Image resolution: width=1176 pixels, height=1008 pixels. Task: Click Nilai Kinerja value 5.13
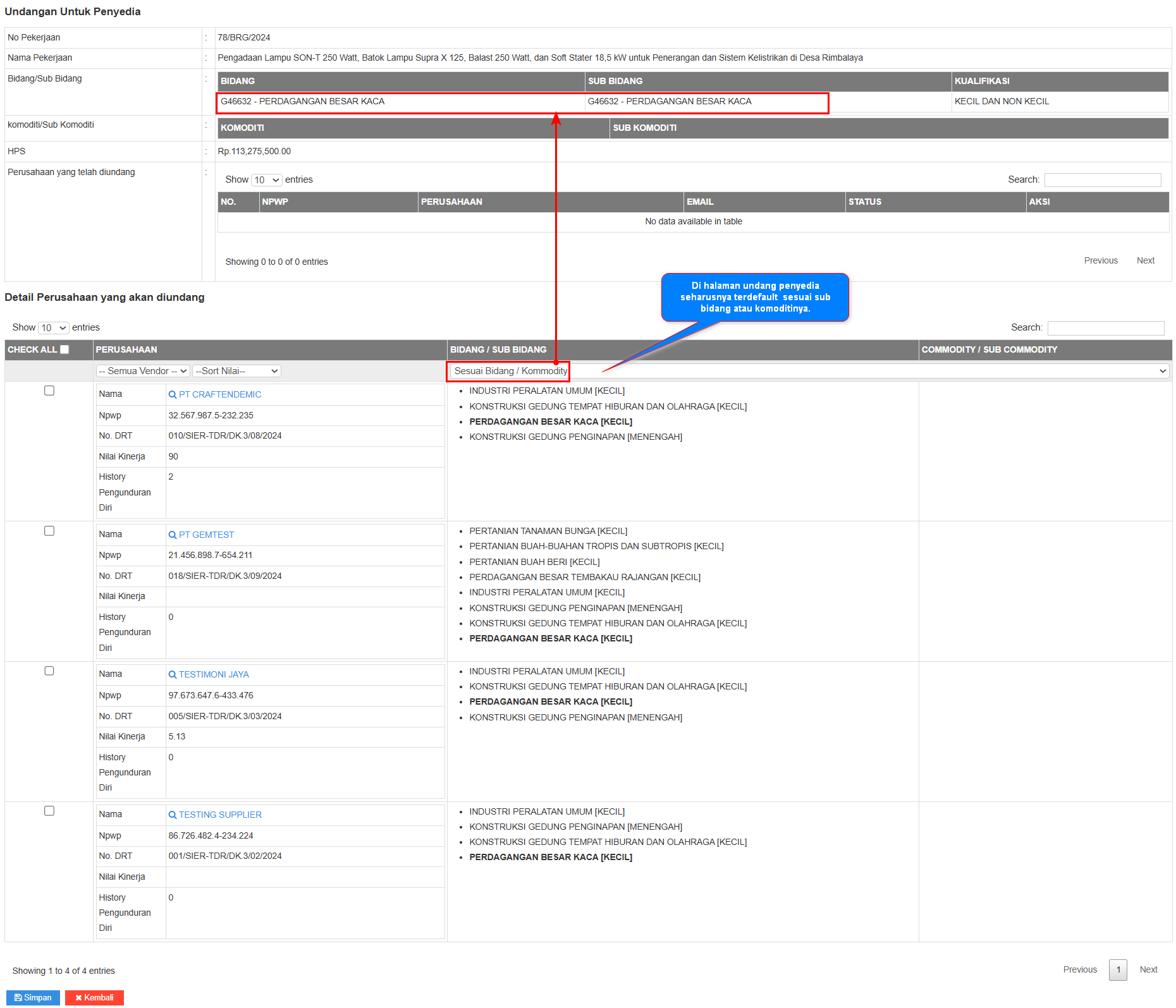[x=177, y=737]
